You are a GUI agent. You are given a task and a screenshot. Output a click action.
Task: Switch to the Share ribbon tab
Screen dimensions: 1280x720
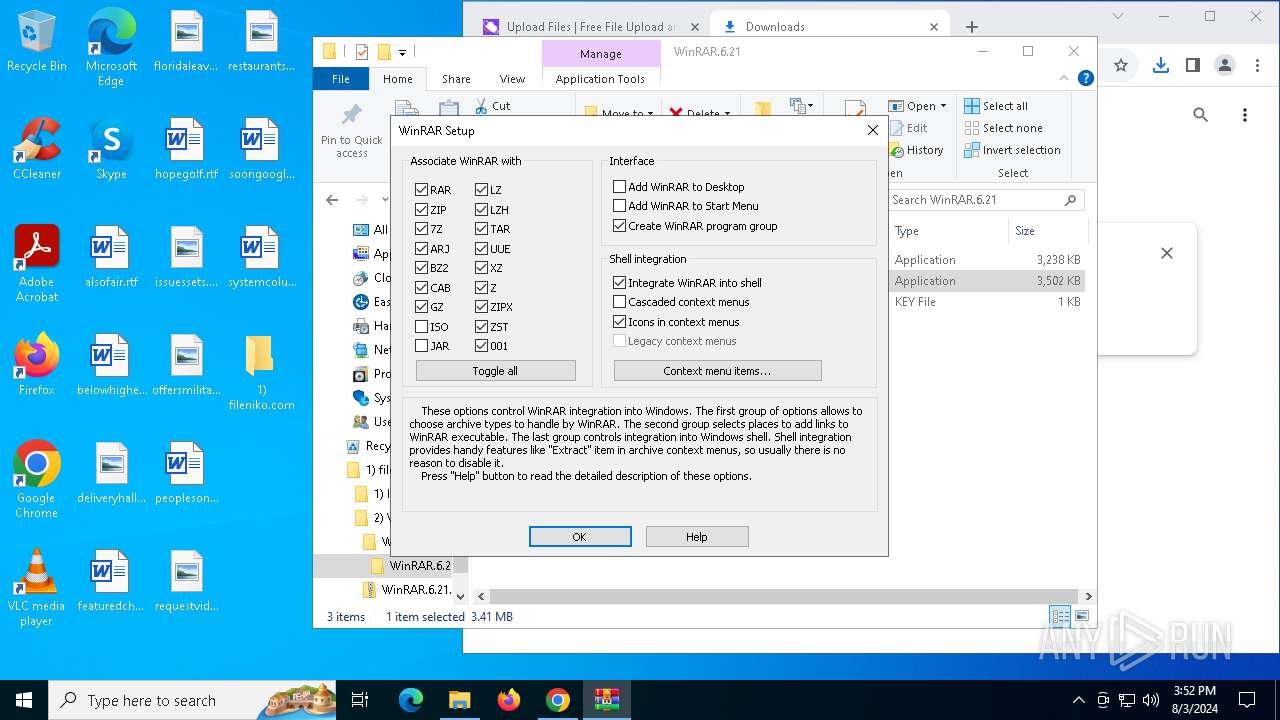(x=456, y=79)
